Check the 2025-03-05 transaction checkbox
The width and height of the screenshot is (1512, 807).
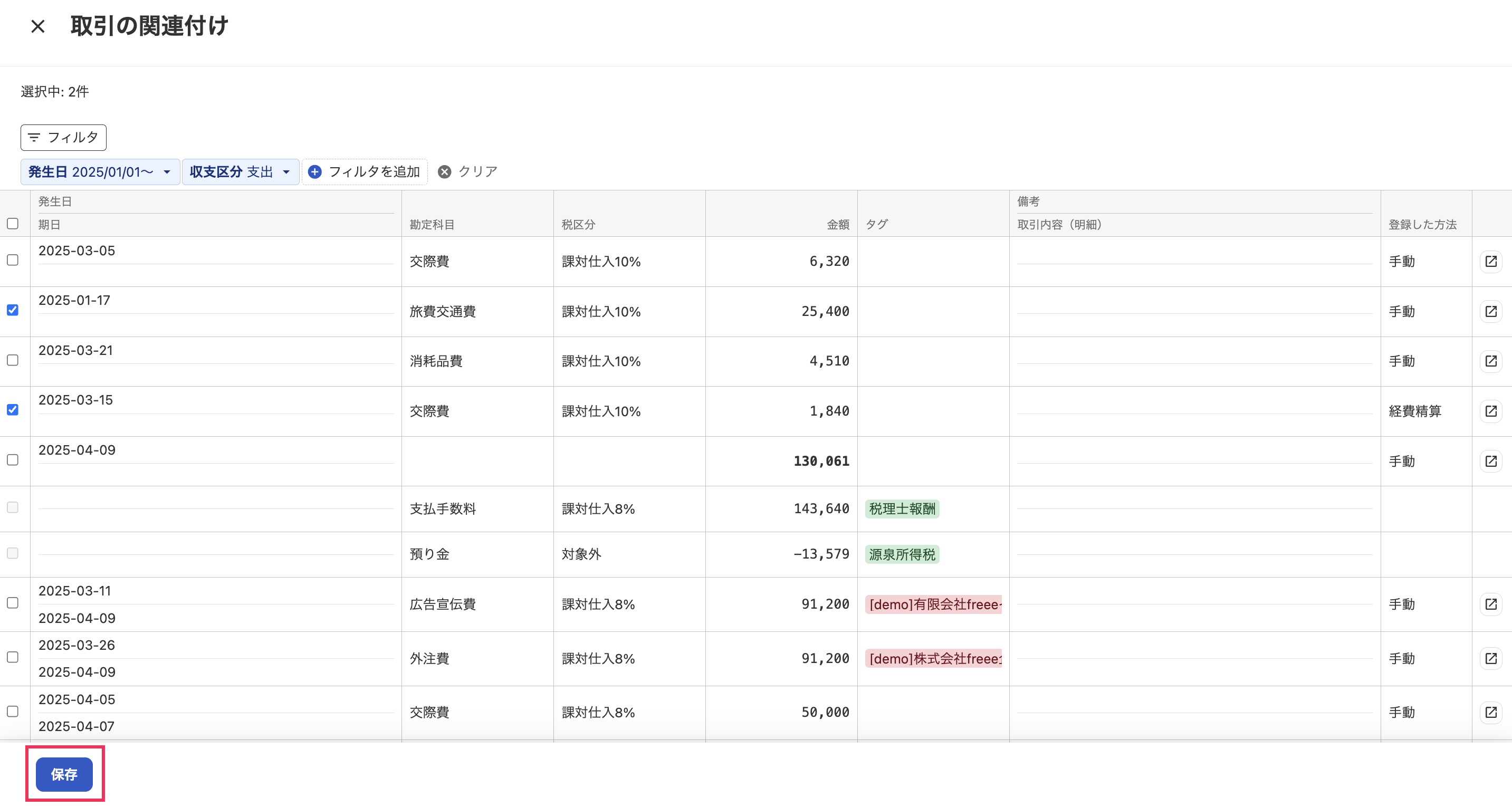12,260
